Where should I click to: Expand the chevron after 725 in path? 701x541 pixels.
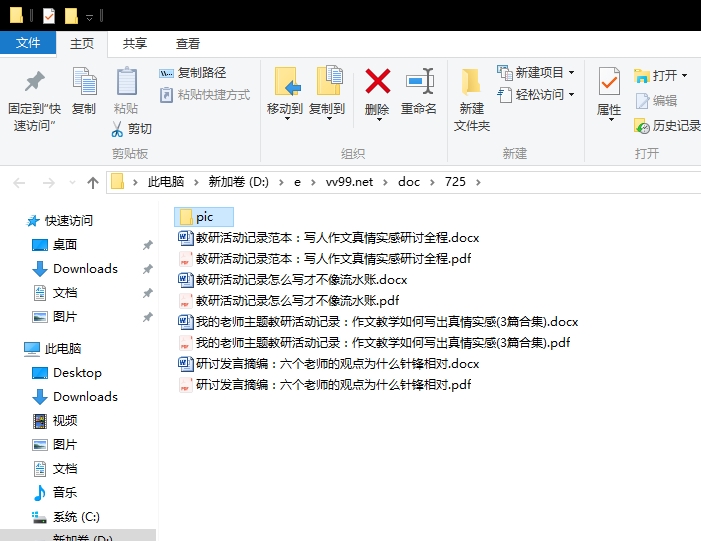pyautogui.click(x=478, y=182)
